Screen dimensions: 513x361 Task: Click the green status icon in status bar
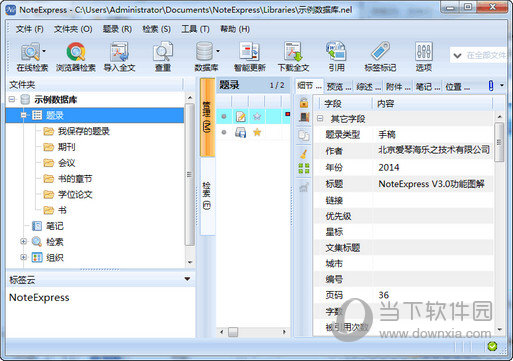[492, 347]
